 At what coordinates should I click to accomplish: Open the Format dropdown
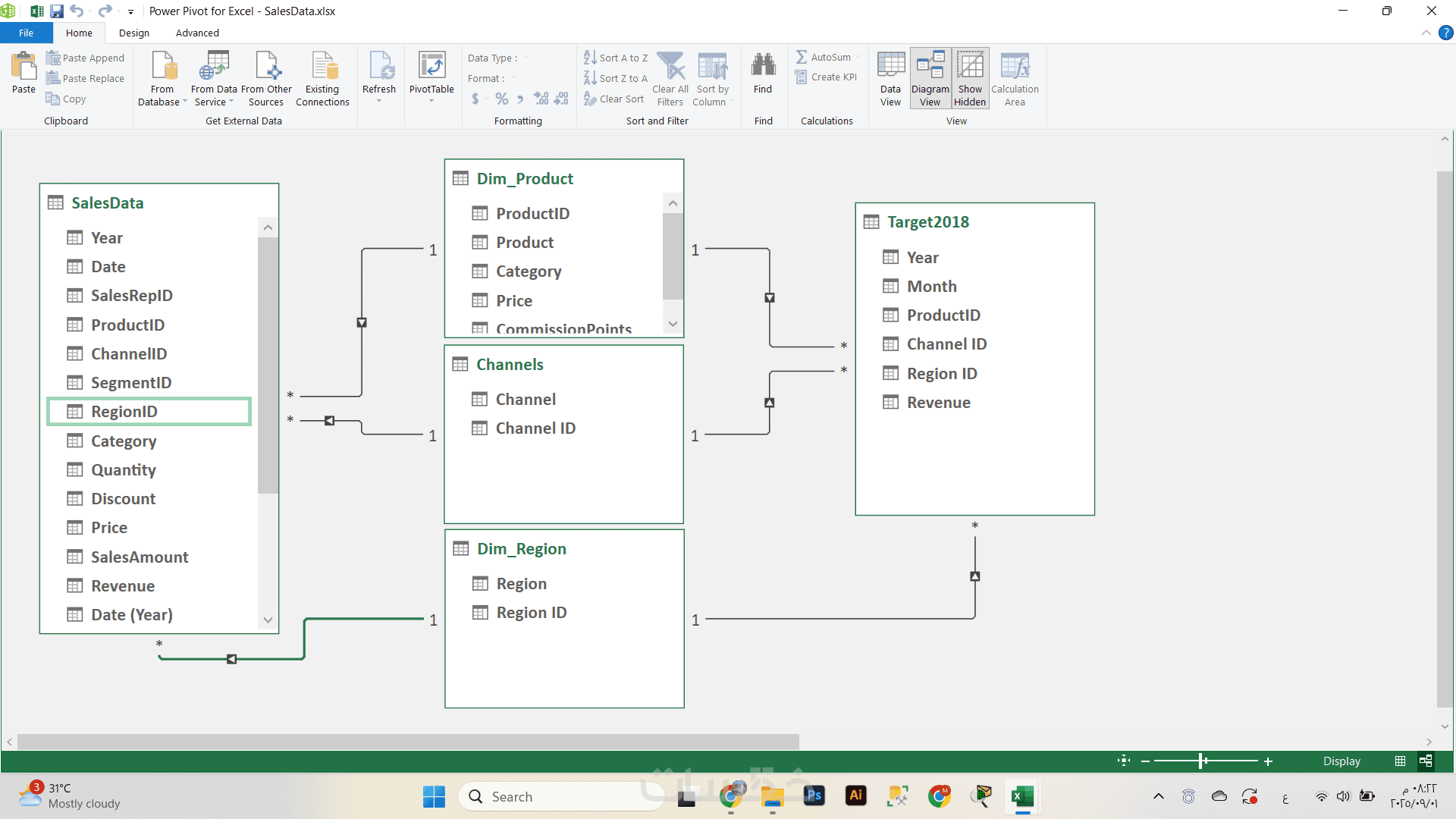[x=513, y=79]
